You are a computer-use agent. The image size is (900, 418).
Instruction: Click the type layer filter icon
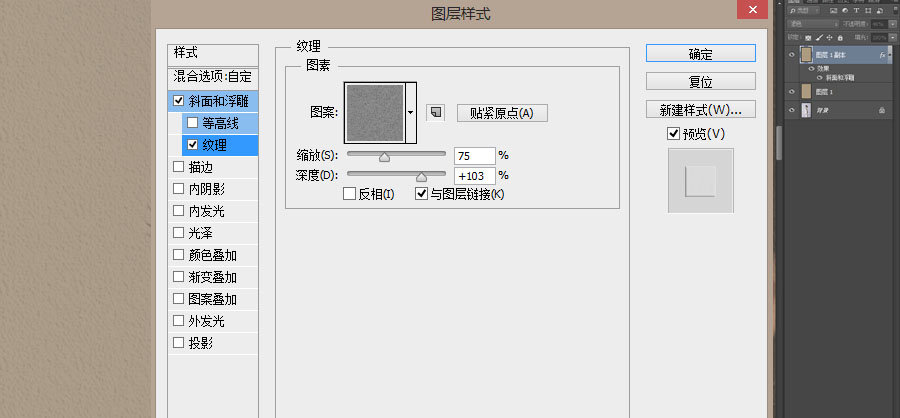pyautogui.click(x=856, y=10)
